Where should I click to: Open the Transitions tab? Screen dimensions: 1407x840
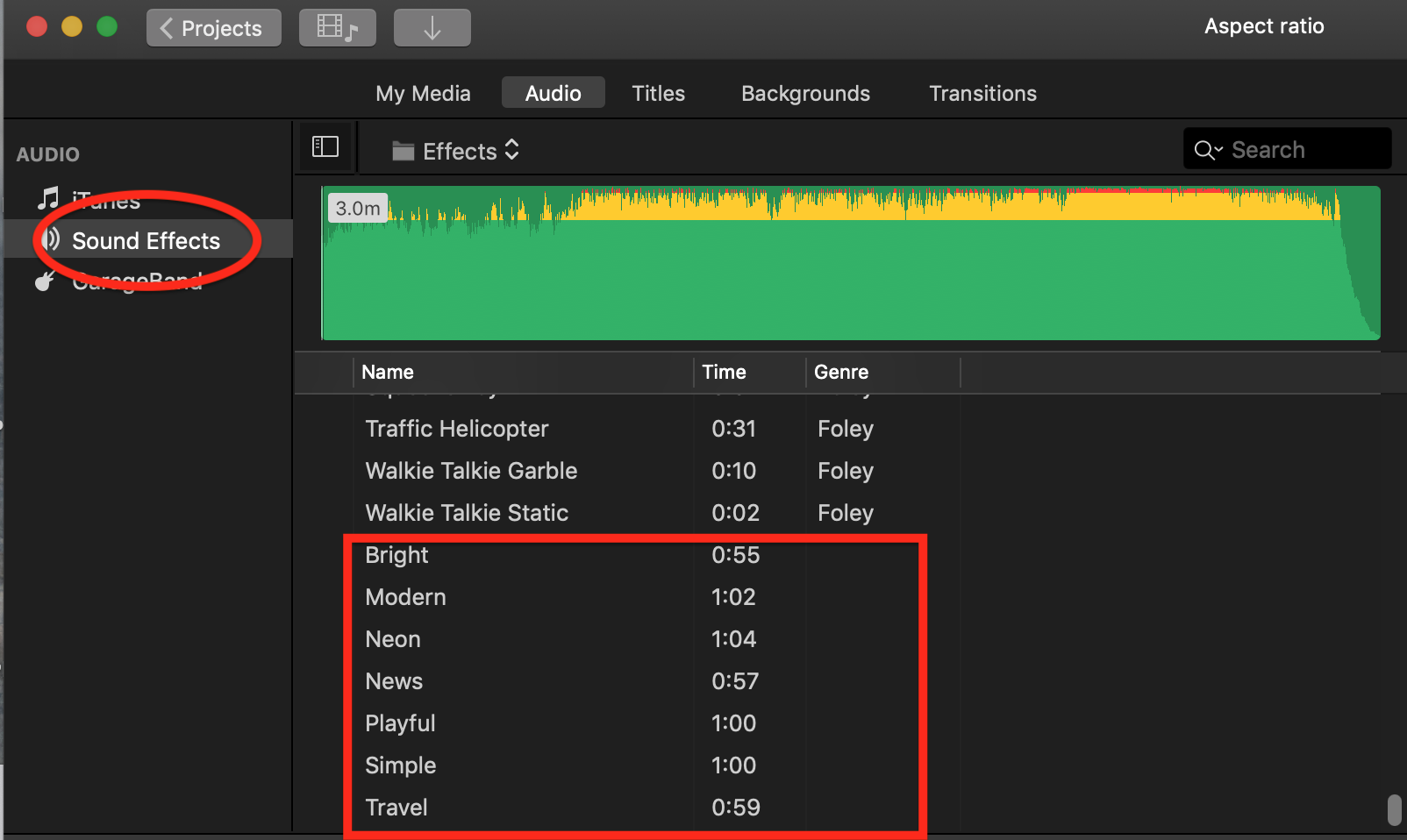(982, 93)
